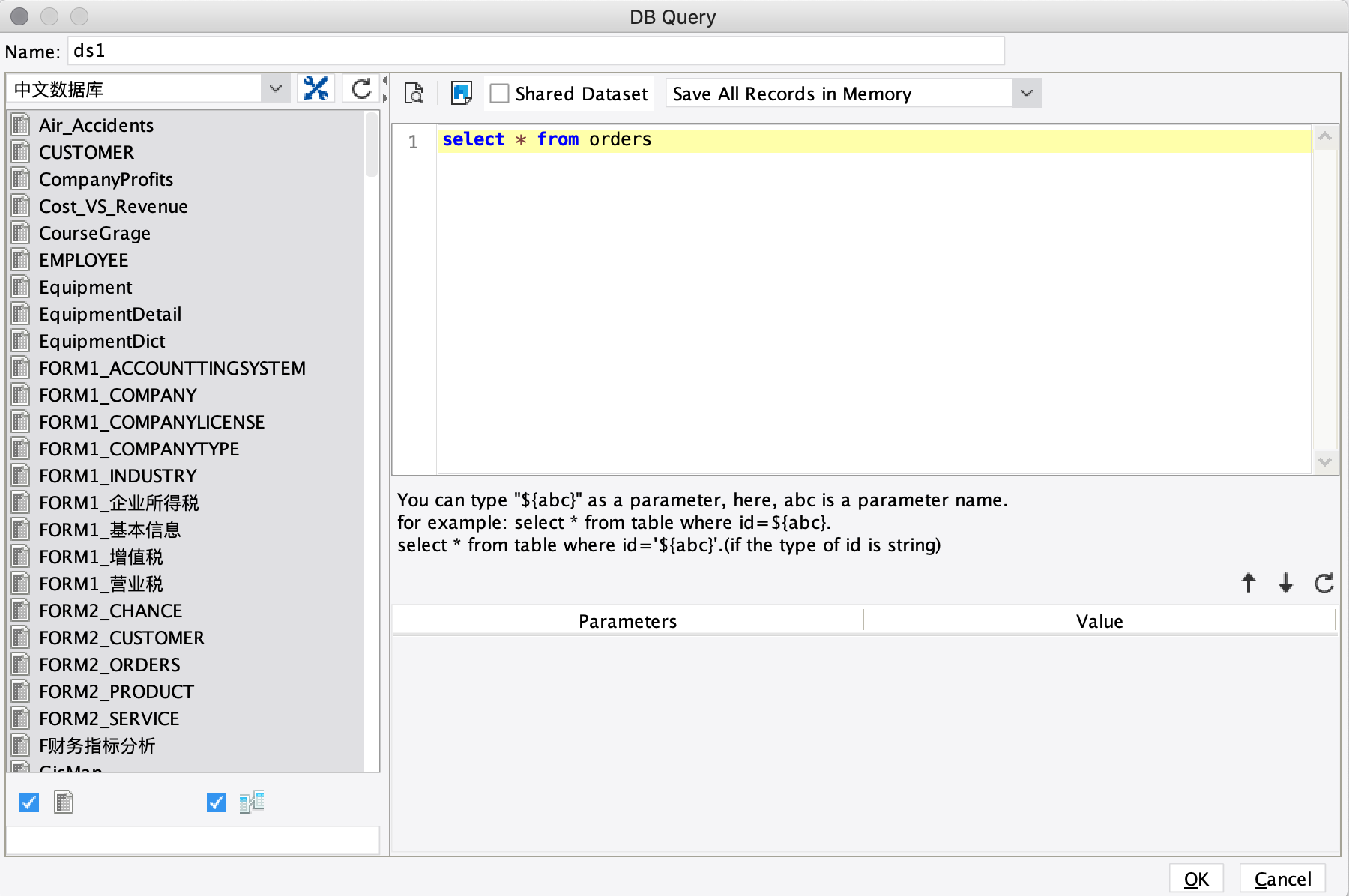Move selected parameter up with arrow
Screen dimensions: 1349x896
[1249, 583]
